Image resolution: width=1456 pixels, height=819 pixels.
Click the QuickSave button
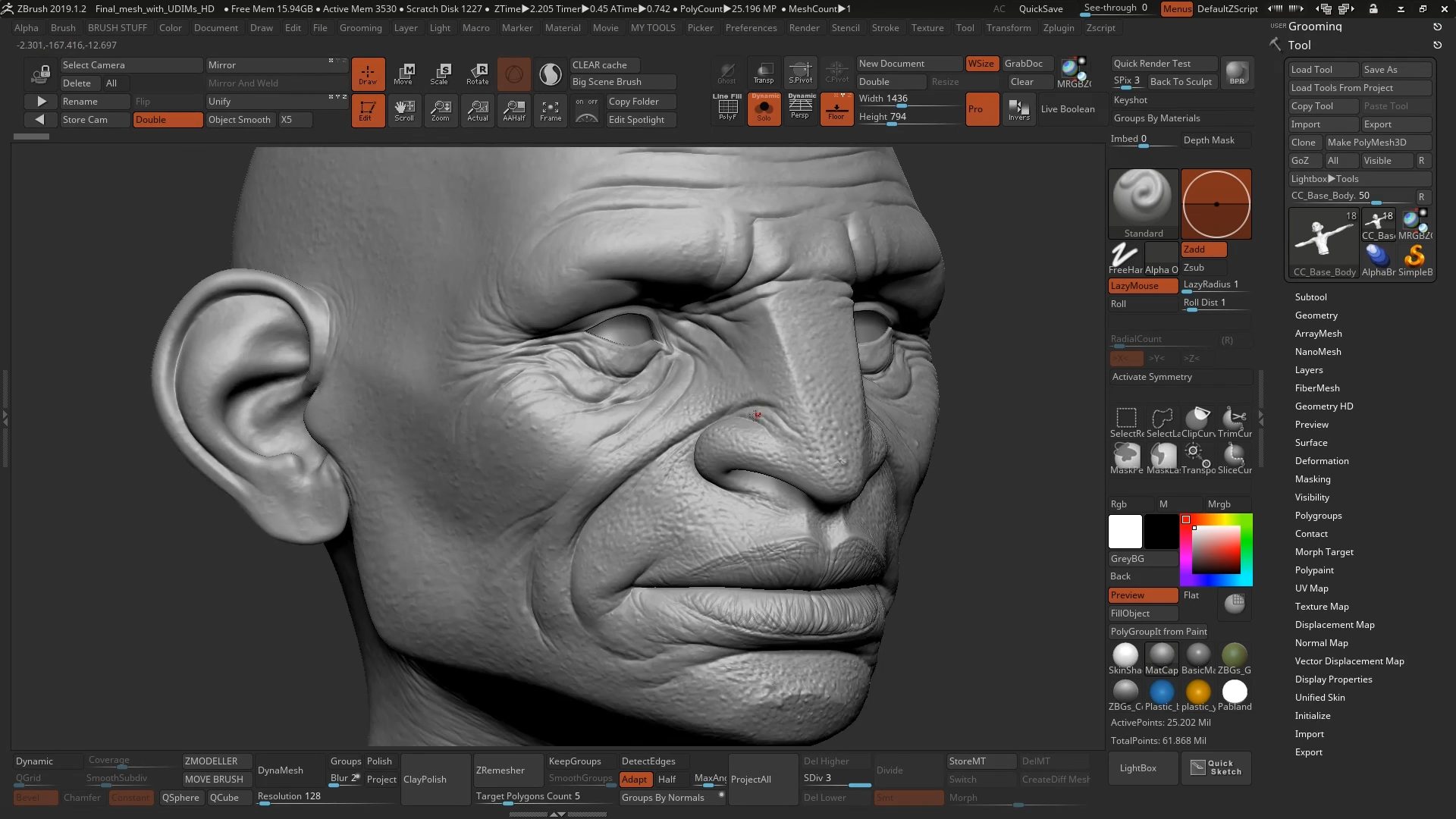click(1040, 9)
